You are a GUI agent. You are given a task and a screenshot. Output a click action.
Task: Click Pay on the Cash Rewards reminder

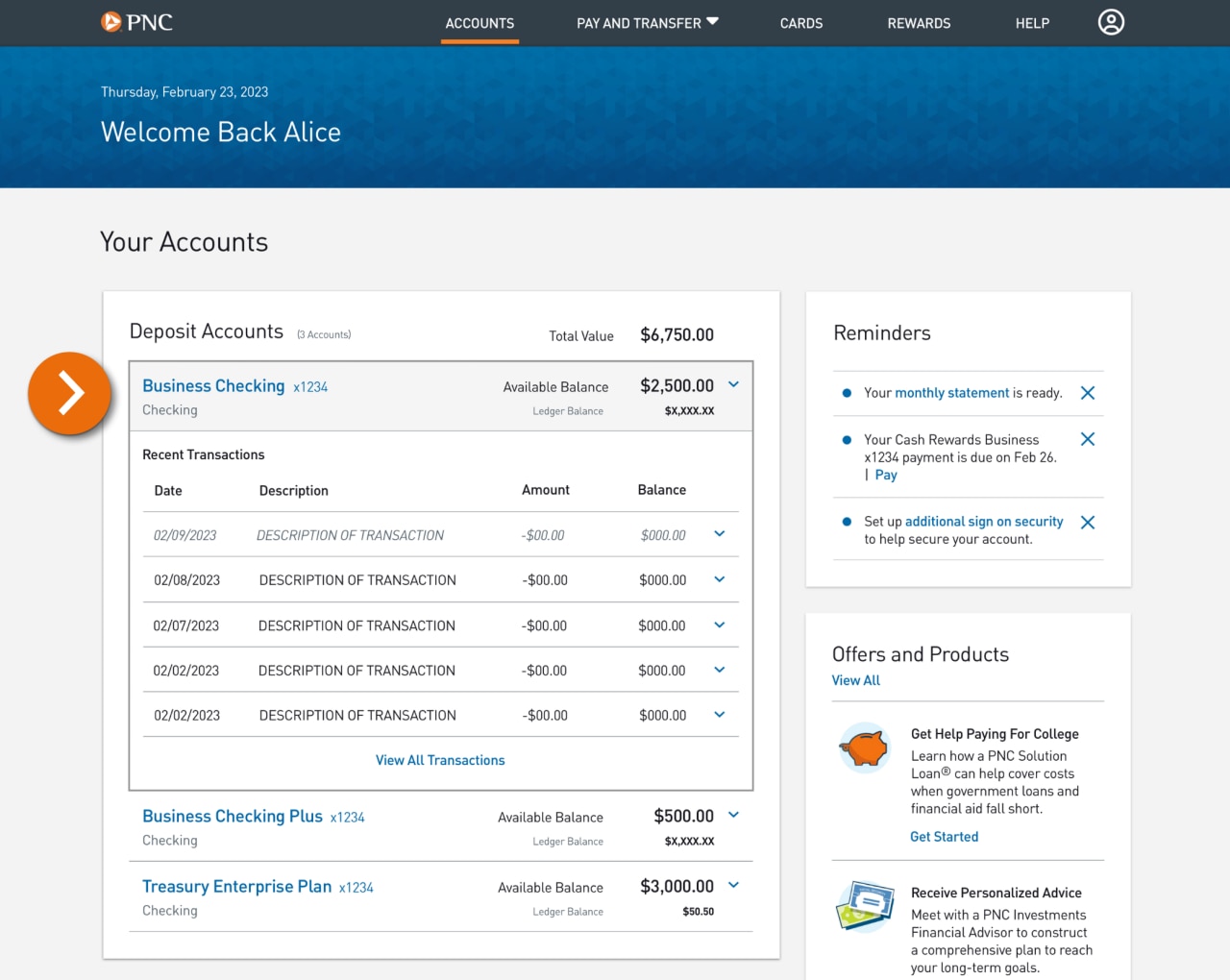(885, 474)
